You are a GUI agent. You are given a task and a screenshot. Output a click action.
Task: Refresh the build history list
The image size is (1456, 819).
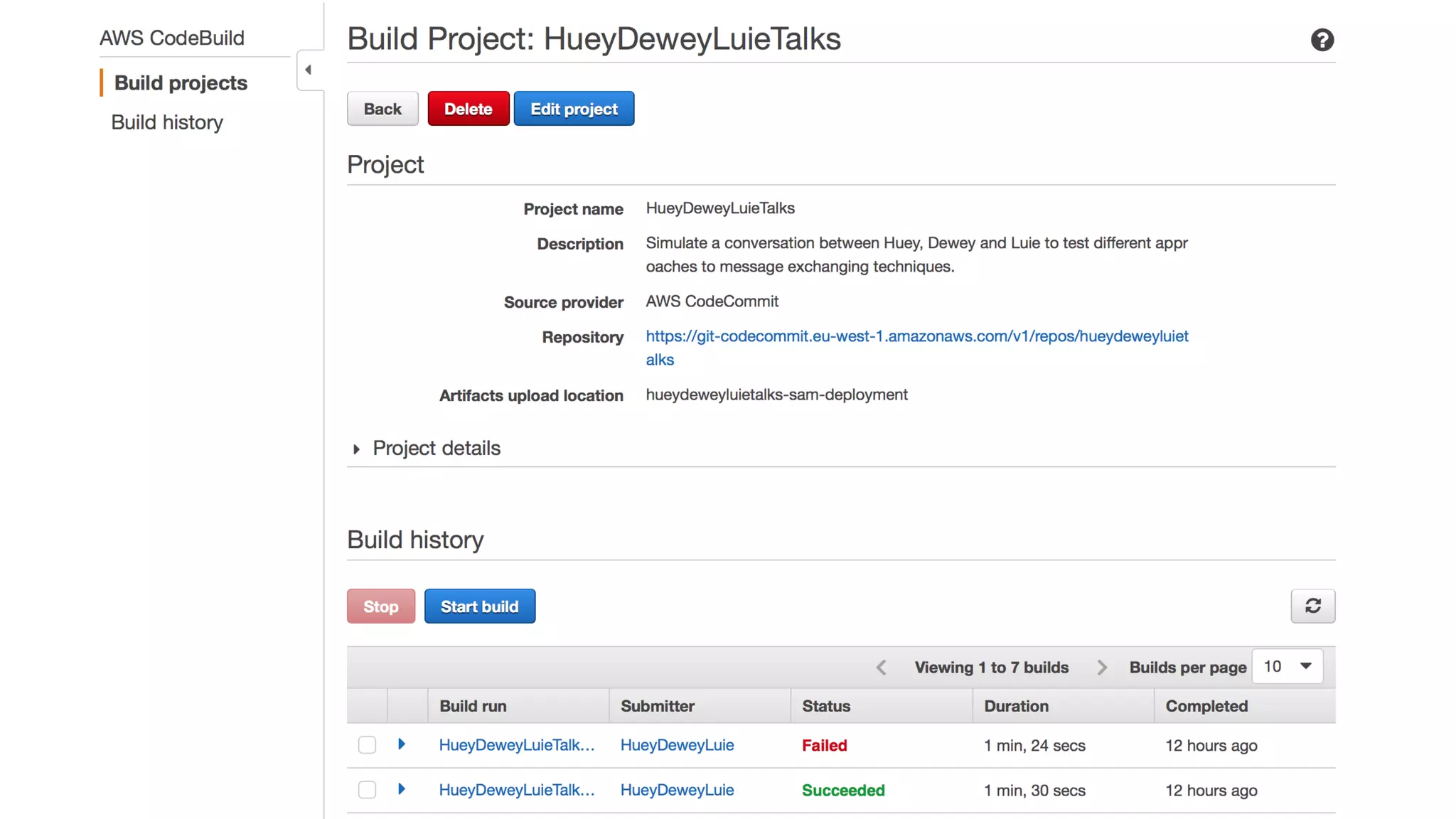(1312, 606)
